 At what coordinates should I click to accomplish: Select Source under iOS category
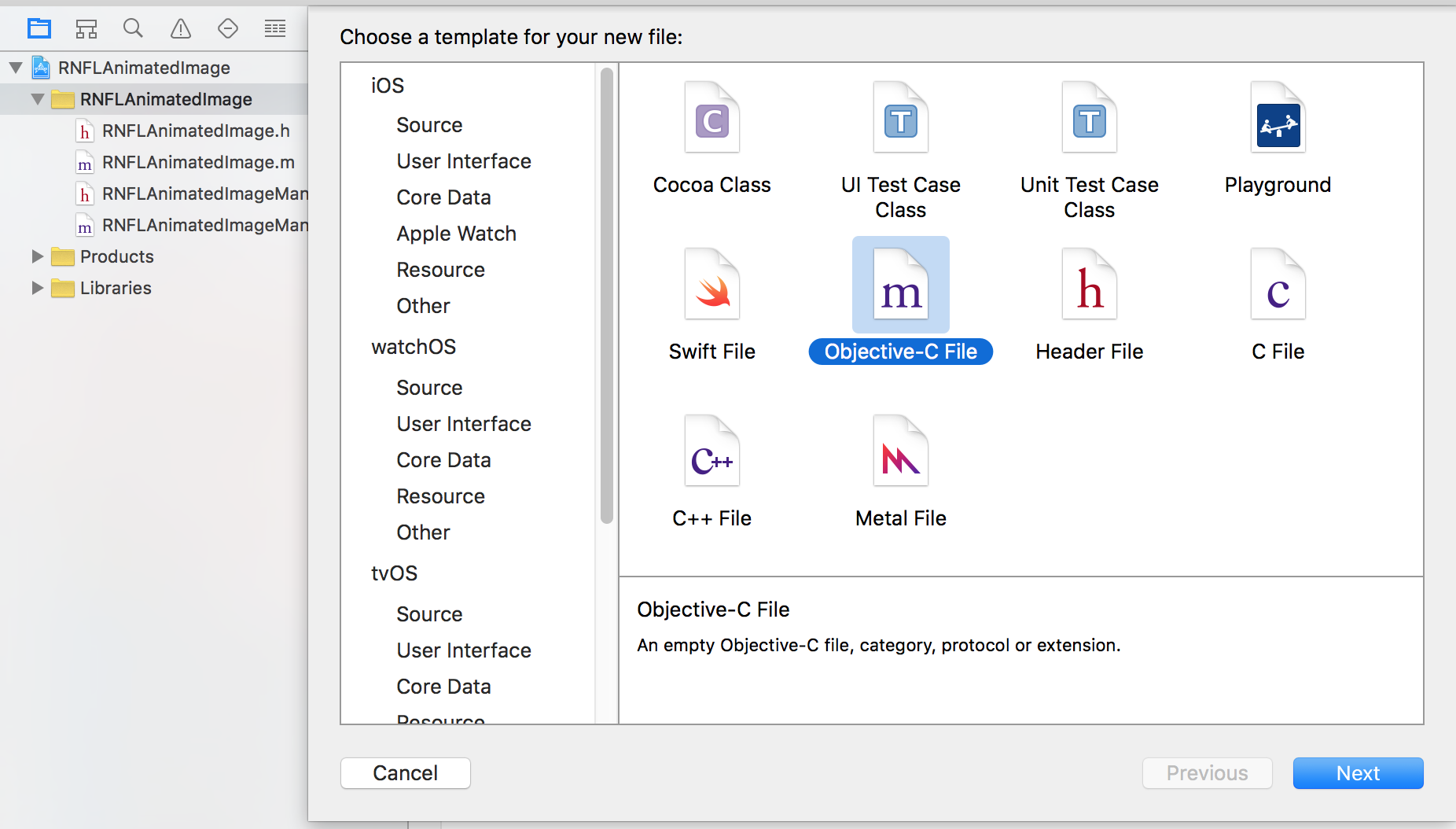click(429, 125)
